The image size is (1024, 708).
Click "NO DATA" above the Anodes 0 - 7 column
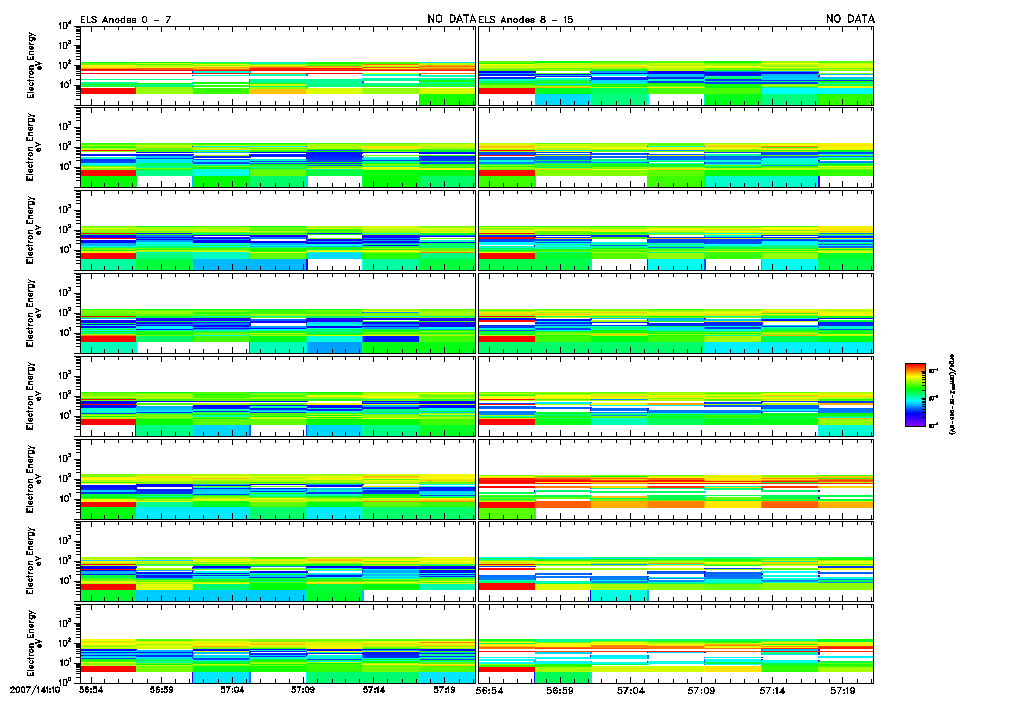pyautogui.click(x=451, y=19)
